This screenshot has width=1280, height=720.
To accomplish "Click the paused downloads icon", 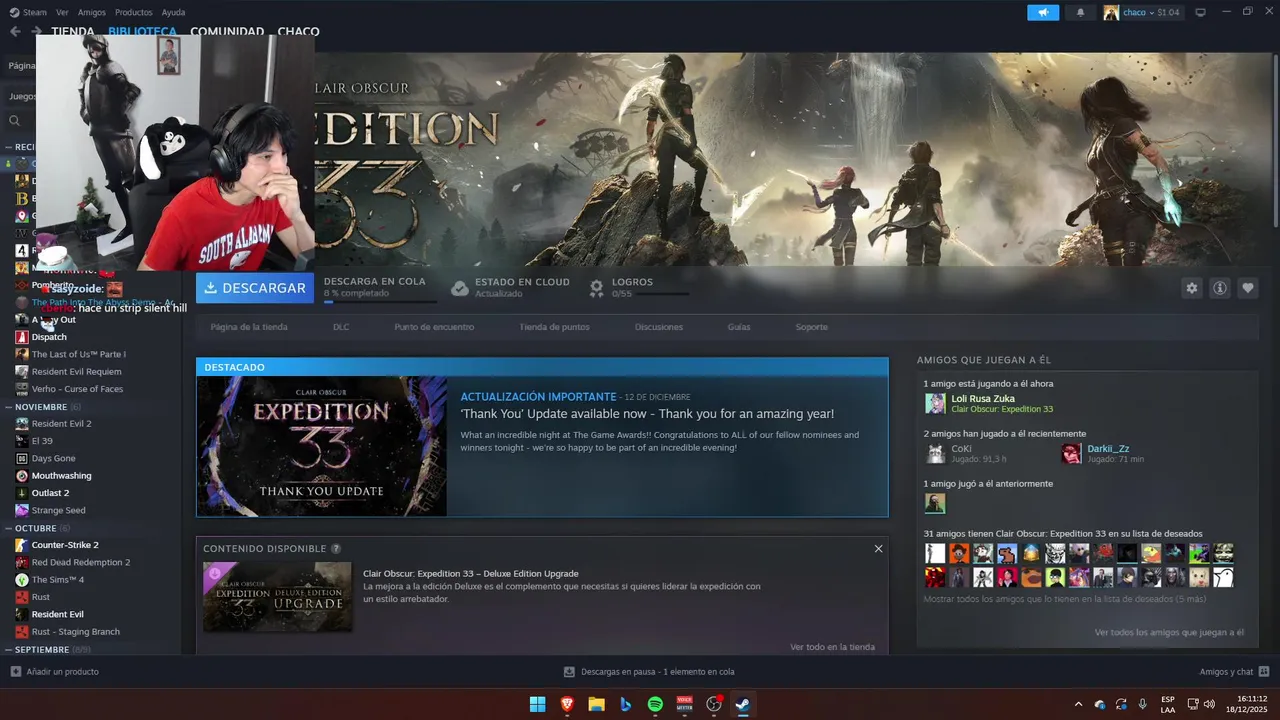I will 569,672.
